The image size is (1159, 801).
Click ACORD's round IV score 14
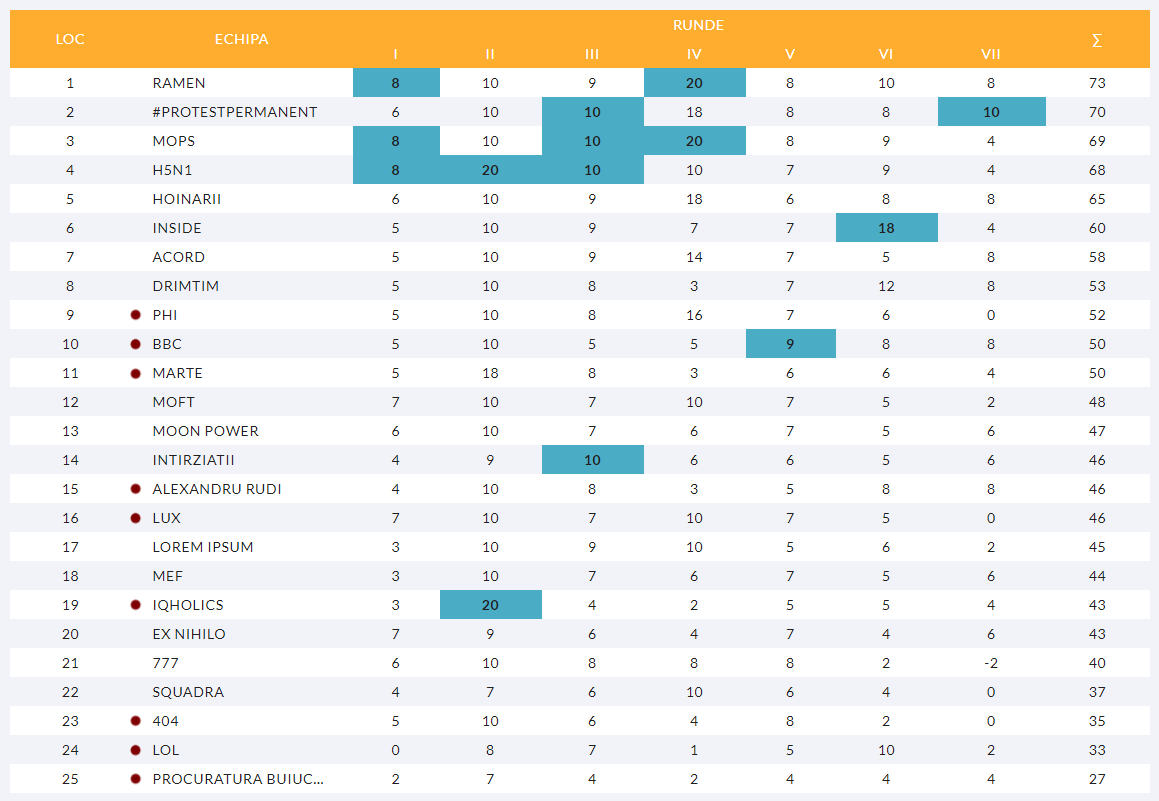[694, 257]
